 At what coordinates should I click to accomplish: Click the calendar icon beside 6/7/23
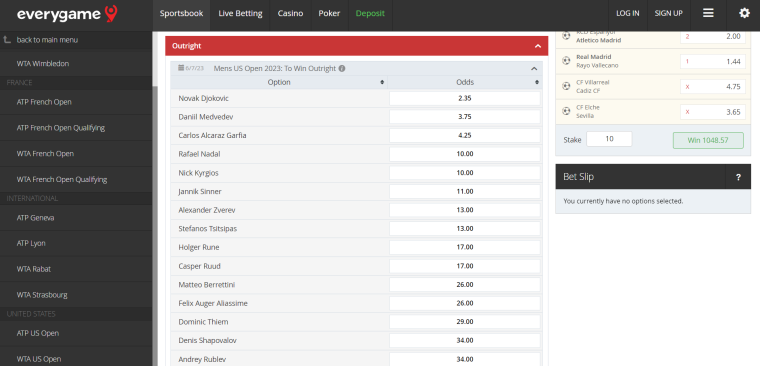[x=181, y=68]
